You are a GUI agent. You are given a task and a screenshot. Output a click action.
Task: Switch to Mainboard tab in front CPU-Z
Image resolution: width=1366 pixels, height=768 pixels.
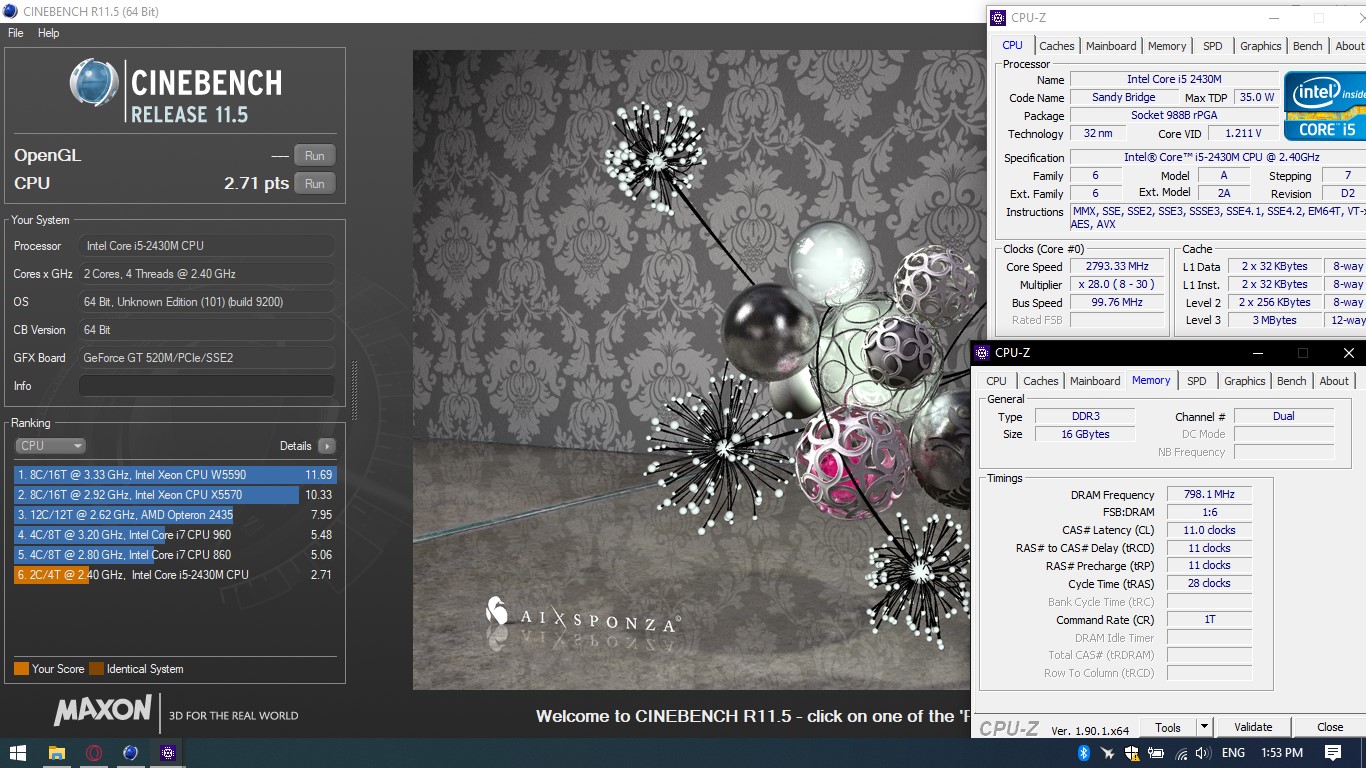[1095, 381]
